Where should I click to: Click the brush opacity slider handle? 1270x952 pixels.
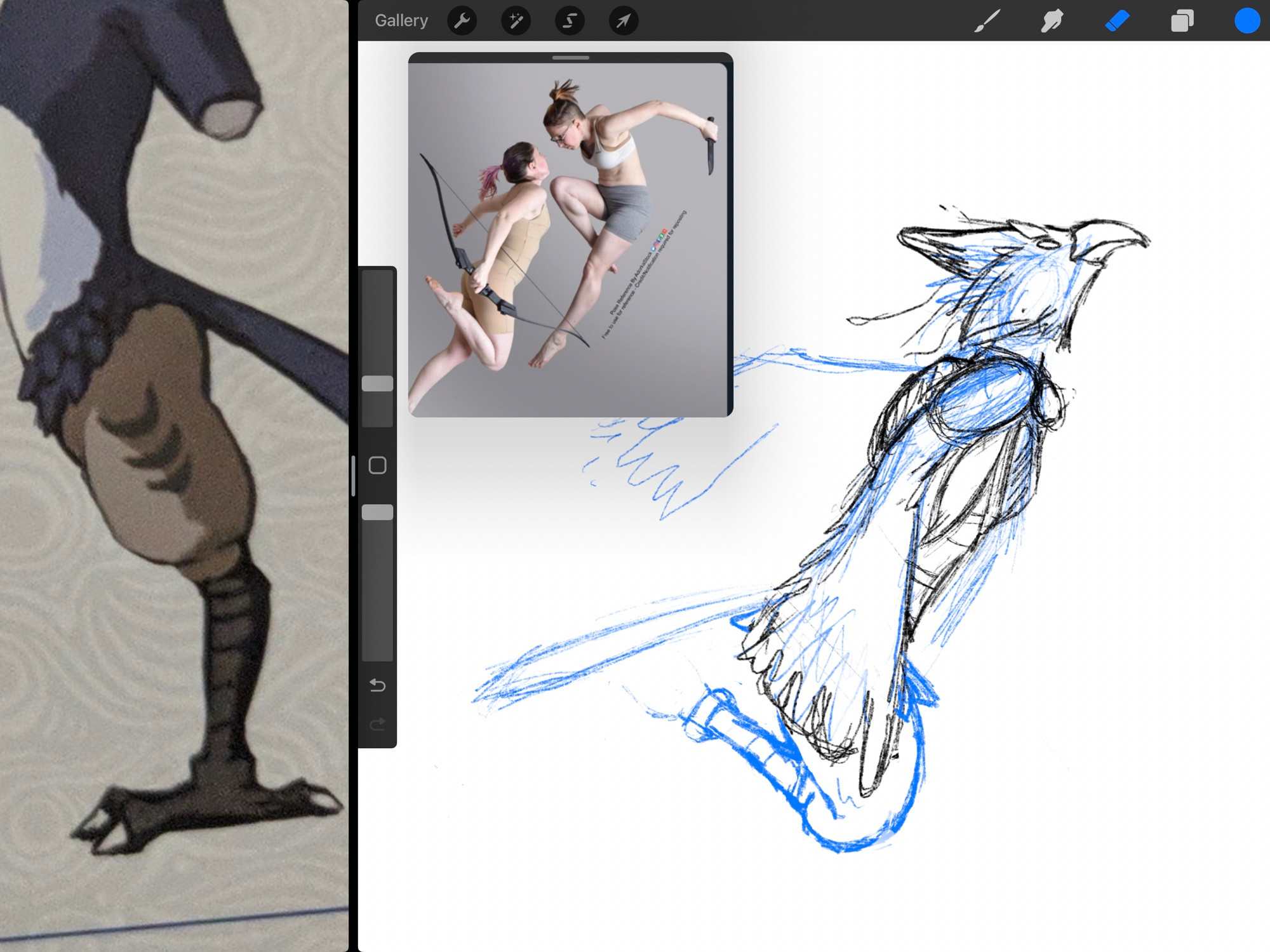pos(377,513)
